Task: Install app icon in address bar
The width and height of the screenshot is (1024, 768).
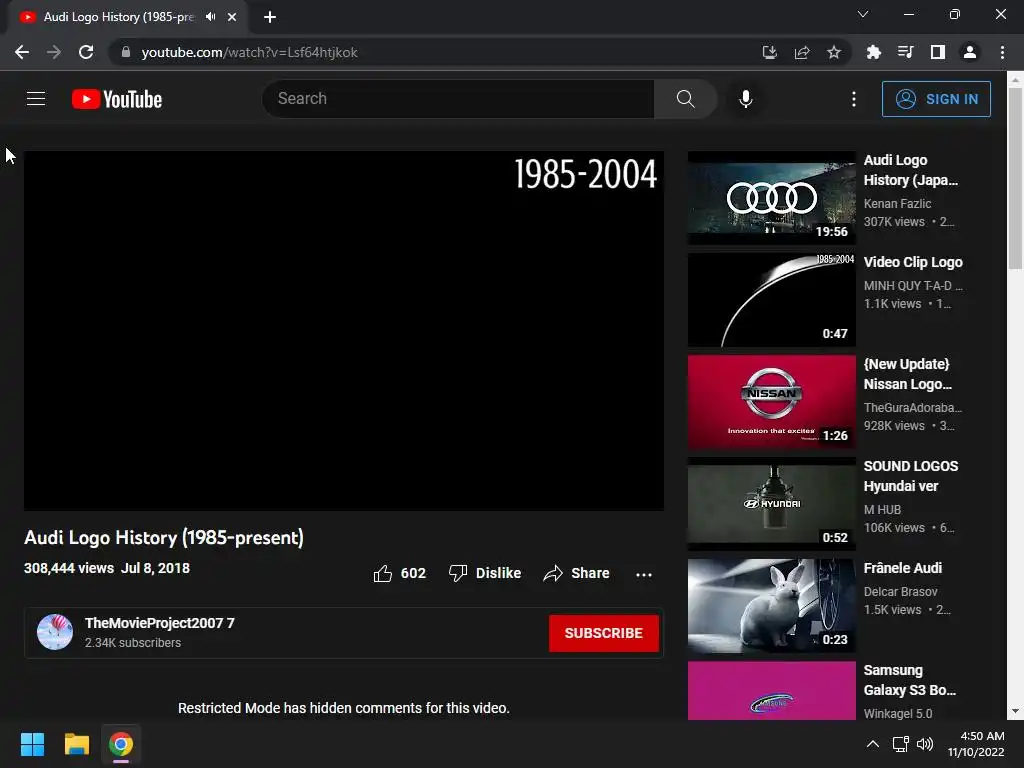Action: pos(770,52)
